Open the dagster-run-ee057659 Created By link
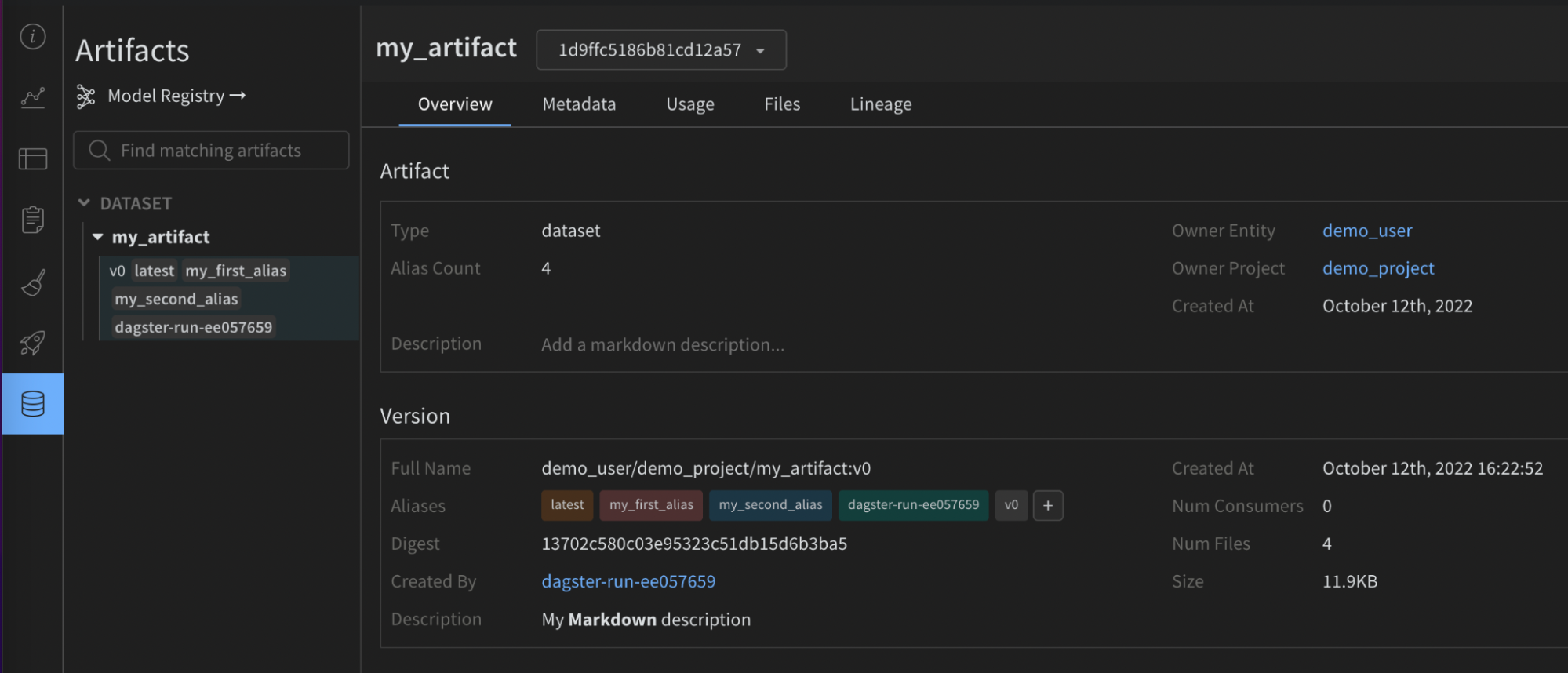 tap(628, 581)
